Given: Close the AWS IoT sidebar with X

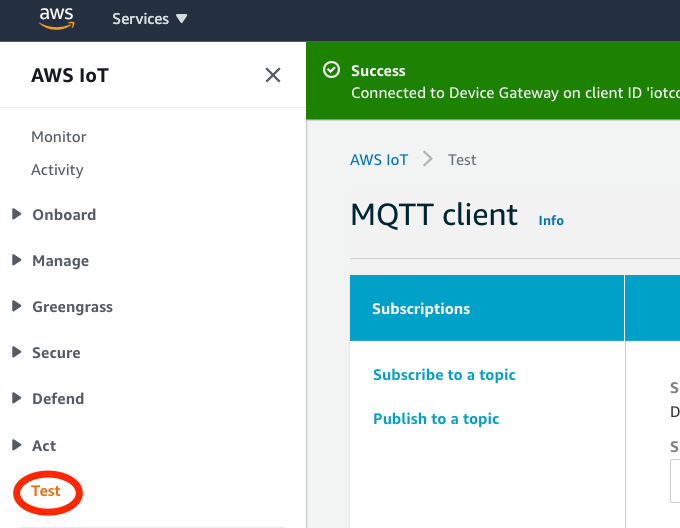Looking at the screenshot, I should 273,75.
